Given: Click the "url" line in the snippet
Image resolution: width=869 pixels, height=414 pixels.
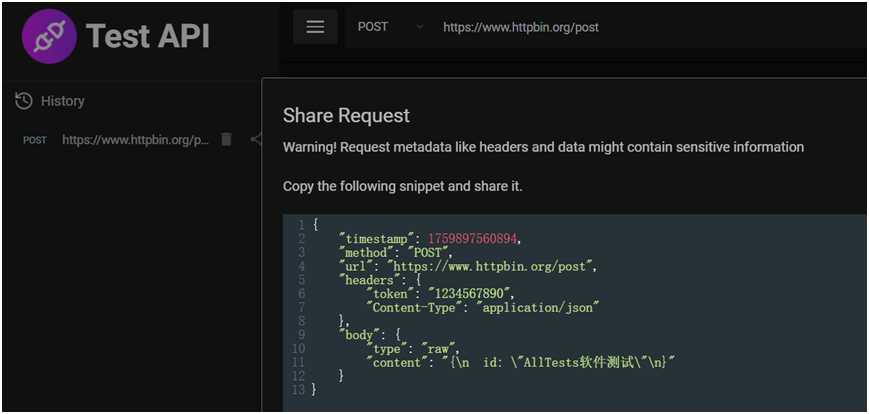Looking at the screenshot, I should tap(468, 266).
